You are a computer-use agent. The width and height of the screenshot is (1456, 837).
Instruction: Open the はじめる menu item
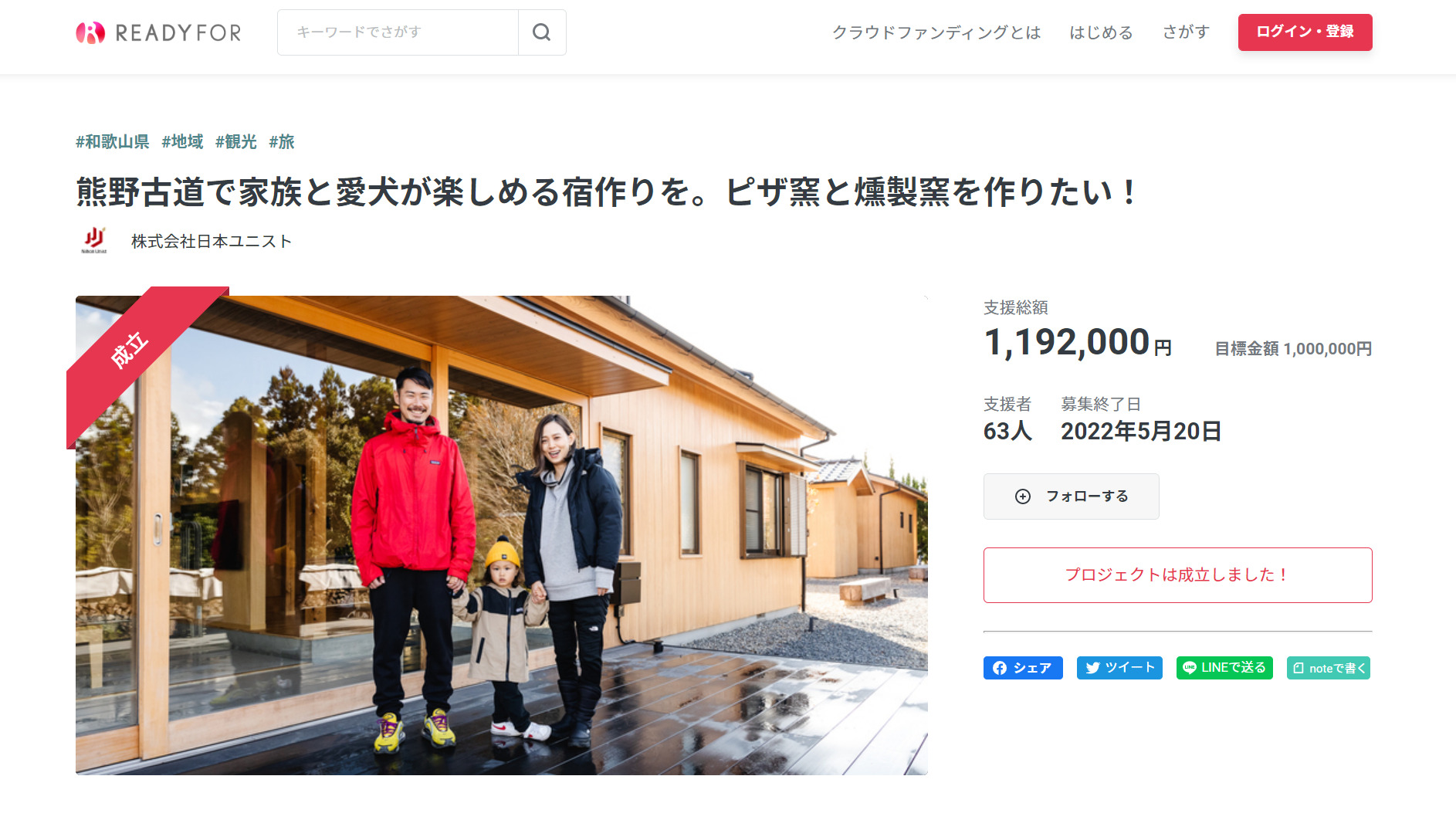pyautogui.click(x=1101, y=32)
